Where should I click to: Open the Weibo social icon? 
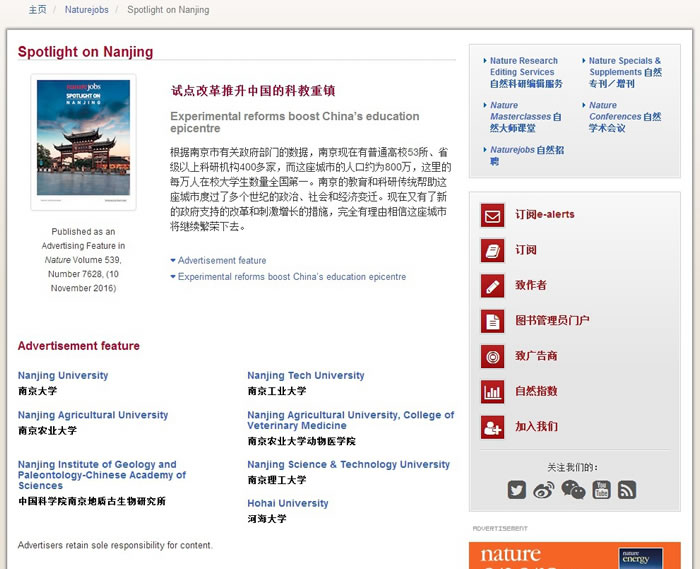(x=543, y=490)
